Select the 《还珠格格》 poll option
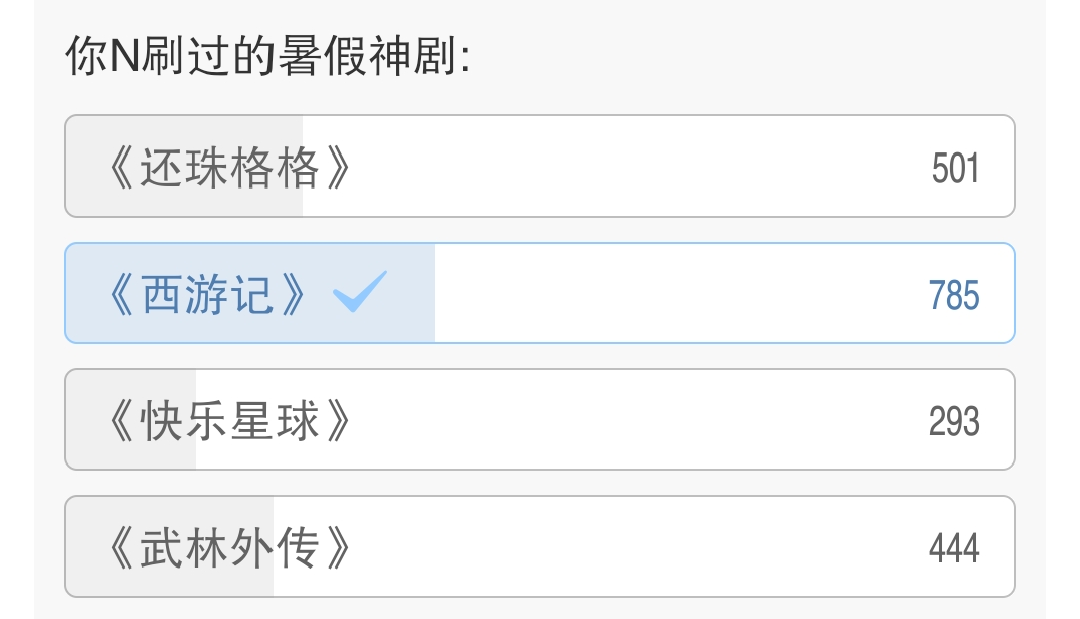The image size is (1080, 619). 230,168
